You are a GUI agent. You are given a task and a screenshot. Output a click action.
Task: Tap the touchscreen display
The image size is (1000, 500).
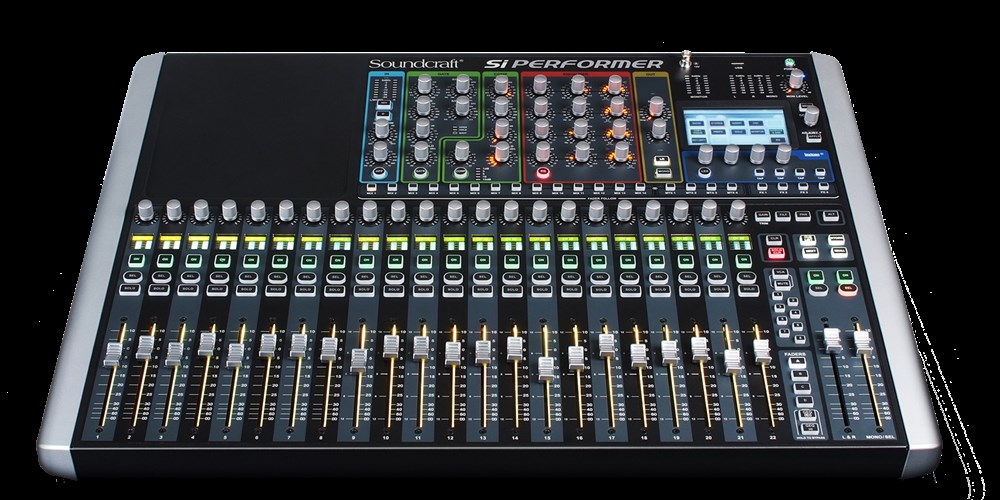point(736,126)
